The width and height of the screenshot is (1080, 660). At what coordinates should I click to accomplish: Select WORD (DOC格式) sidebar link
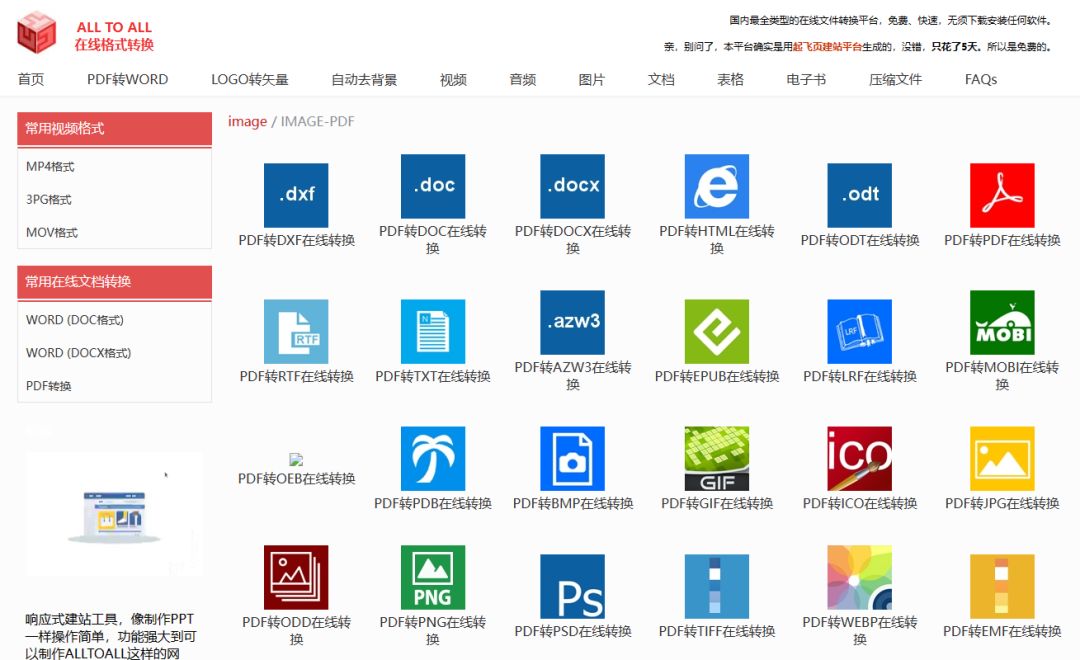75,320
